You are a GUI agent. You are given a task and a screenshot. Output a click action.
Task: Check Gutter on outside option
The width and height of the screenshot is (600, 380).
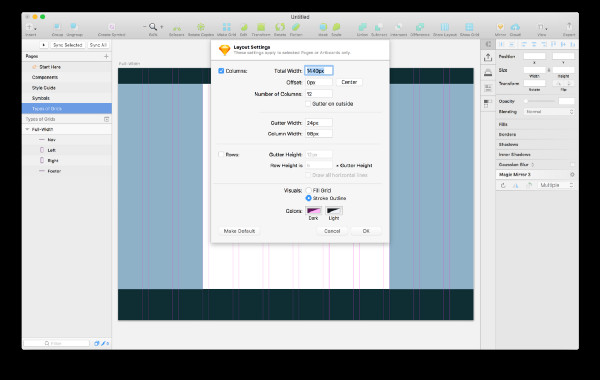pos(308,104)
